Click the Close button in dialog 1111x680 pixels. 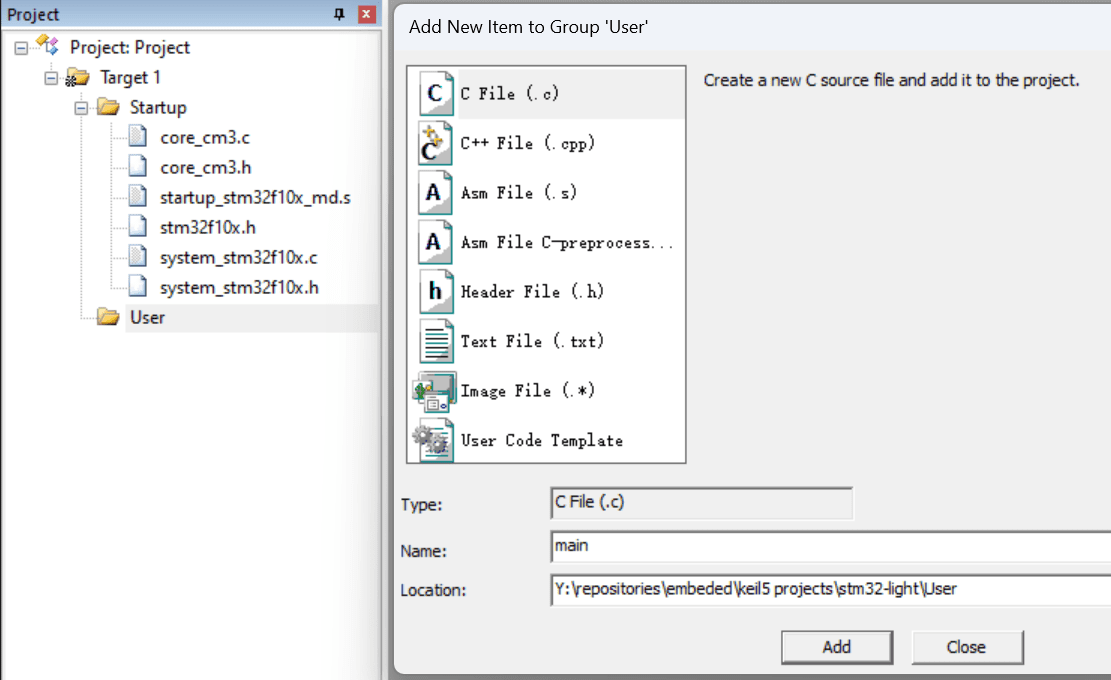(967, 647)
